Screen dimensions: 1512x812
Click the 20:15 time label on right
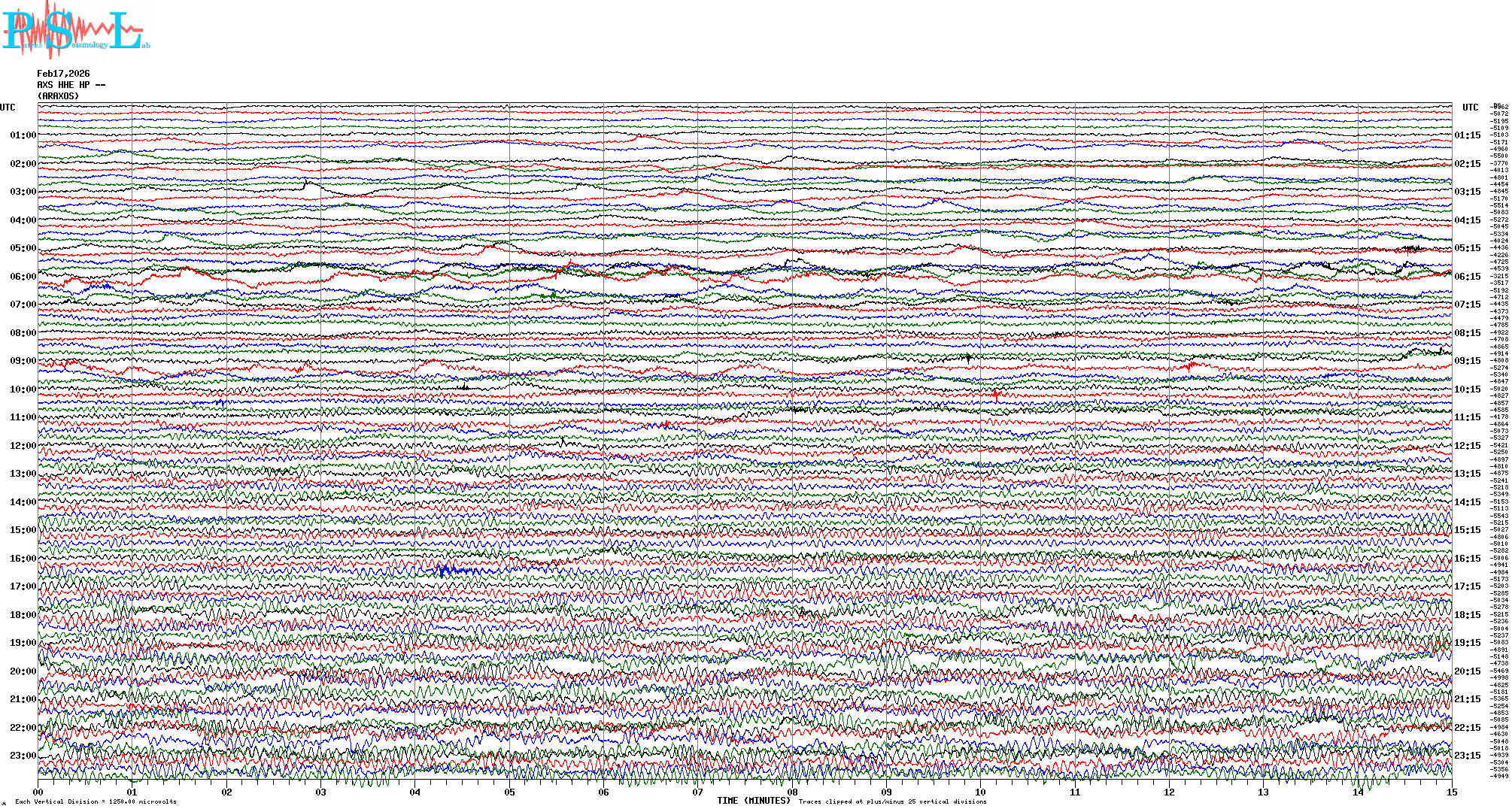pyautogui.click(x=1467, y=671)
